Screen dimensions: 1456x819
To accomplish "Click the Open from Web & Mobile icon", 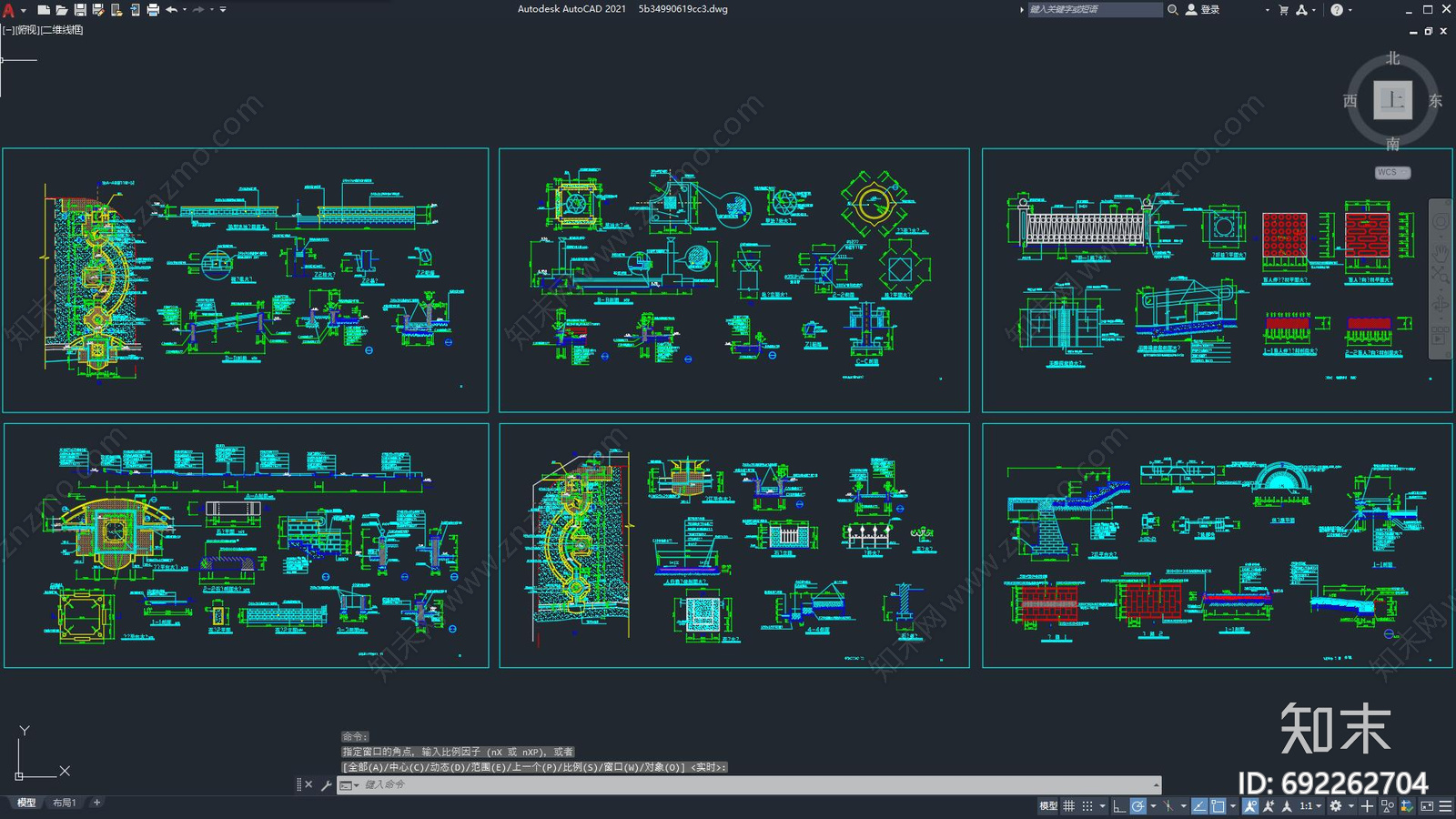I will [x=116, y=10].
